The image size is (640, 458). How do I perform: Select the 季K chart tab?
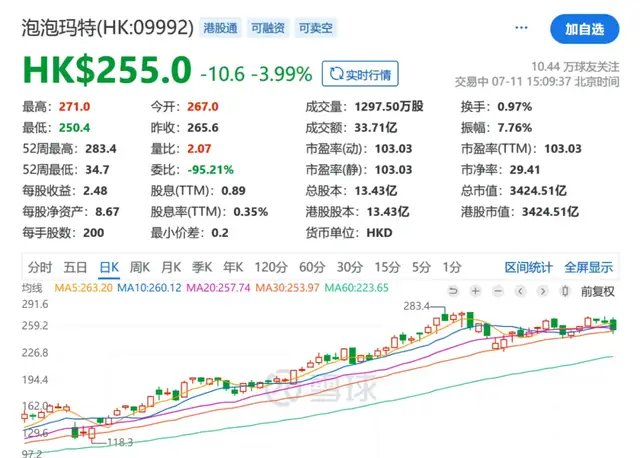(202, 267)
